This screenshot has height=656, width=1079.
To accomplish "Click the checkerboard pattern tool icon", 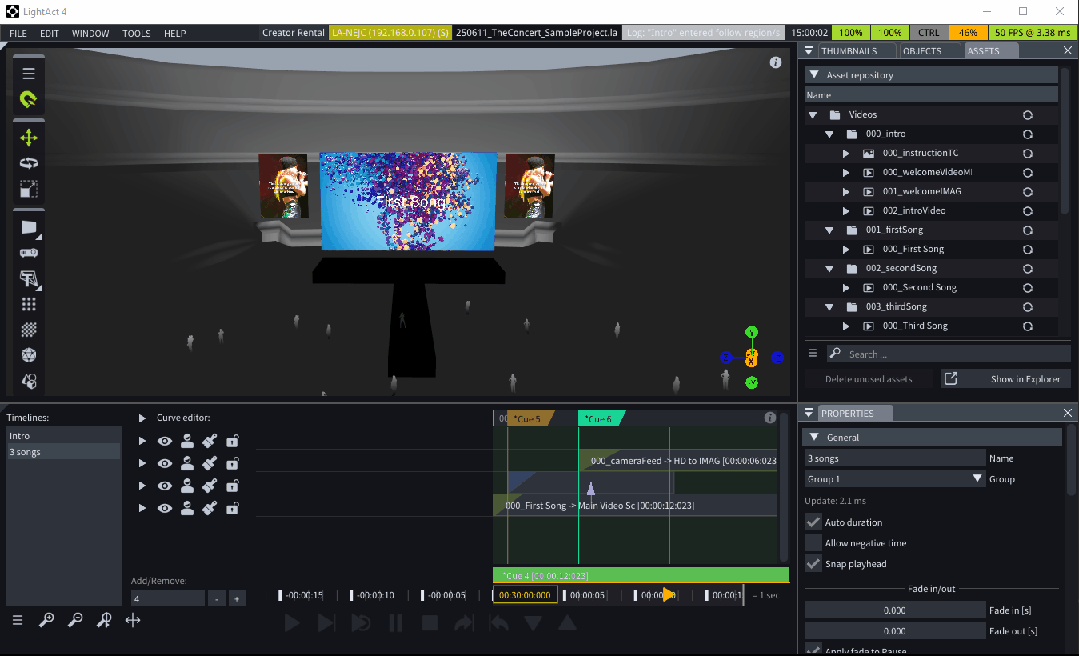I will [28, 329].
